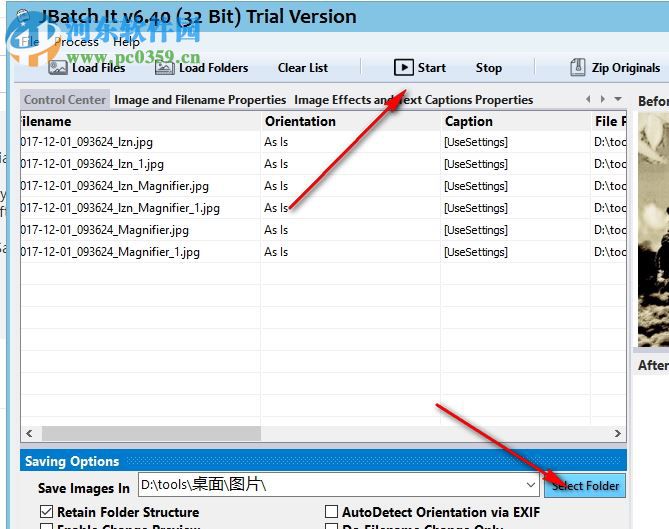Click Zip Originals label

(626, 68)
